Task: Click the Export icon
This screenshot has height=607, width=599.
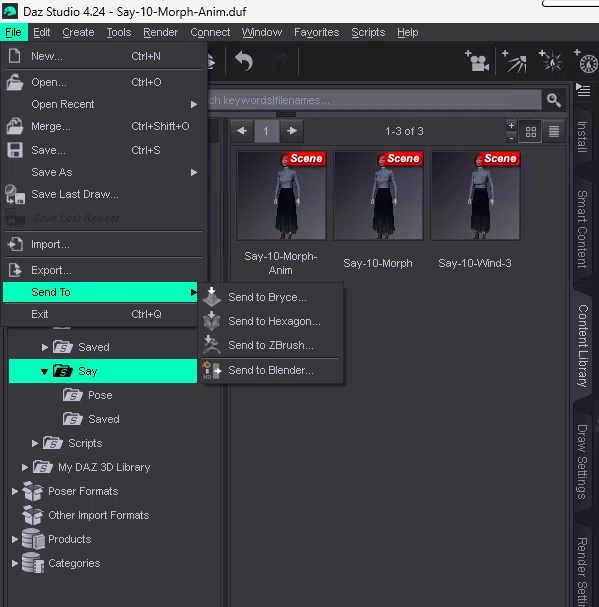Action: (15, 270)
